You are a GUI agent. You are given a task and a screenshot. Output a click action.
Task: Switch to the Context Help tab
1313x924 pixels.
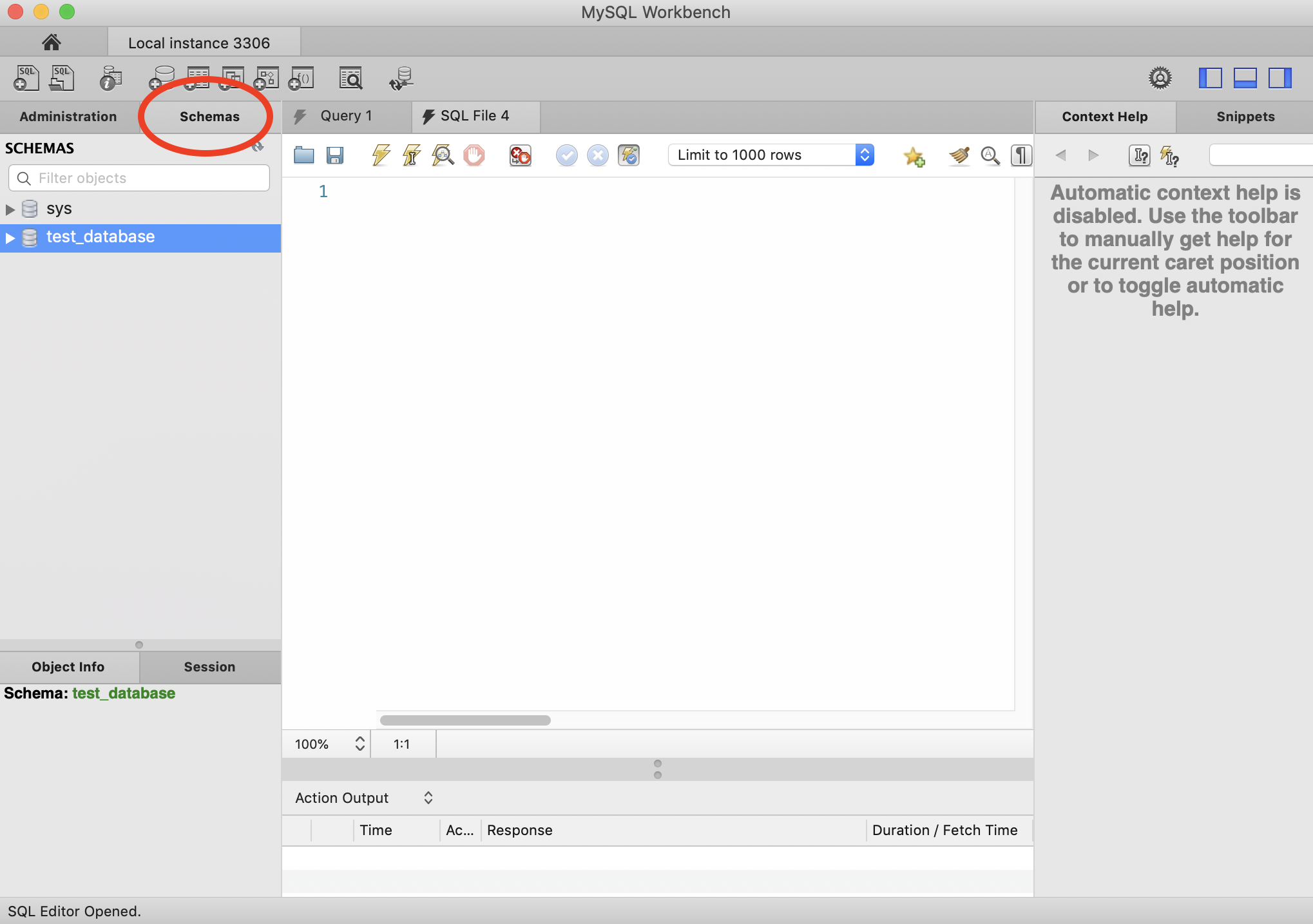click(1105, 117)
